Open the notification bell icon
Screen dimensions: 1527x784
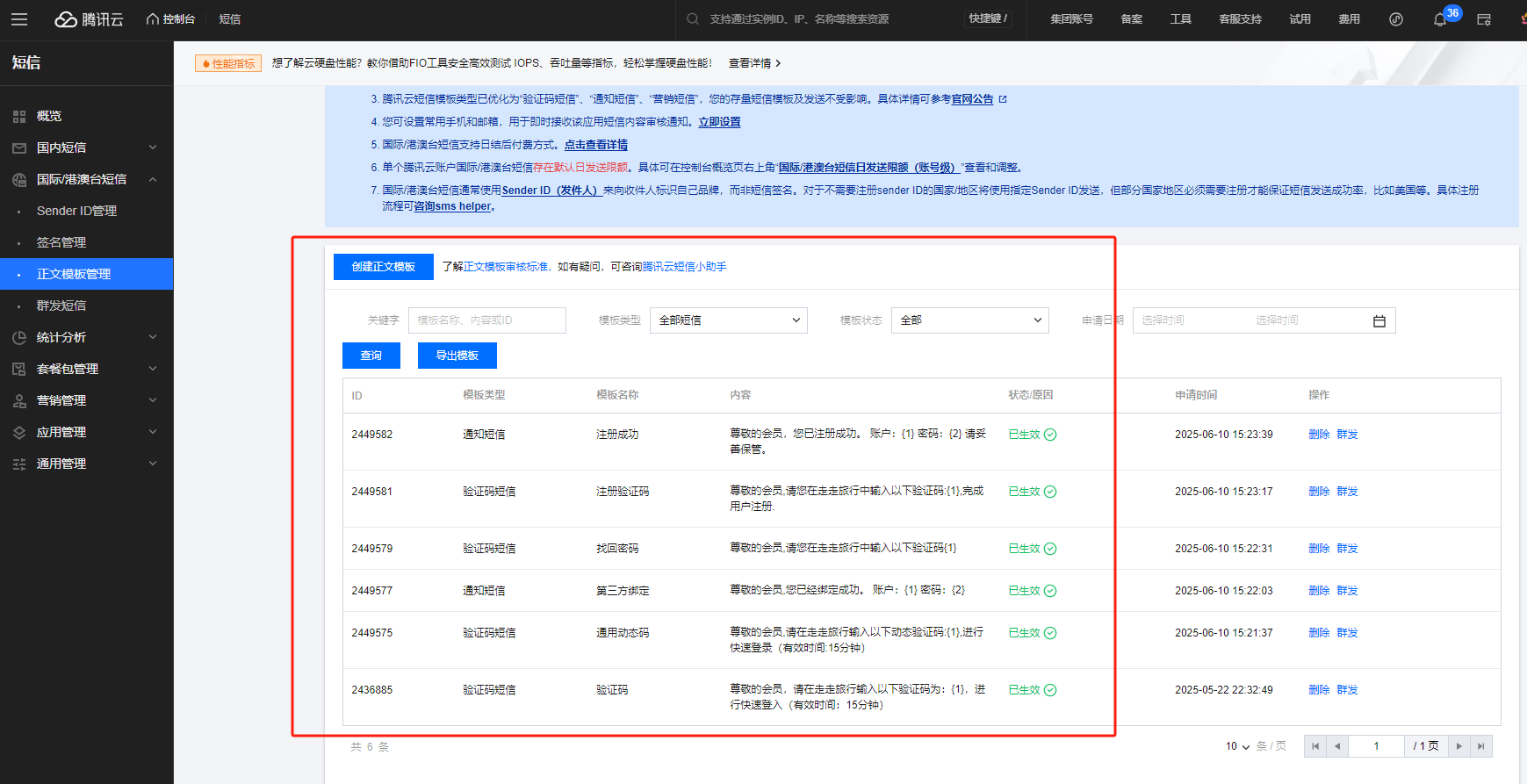1440,19
